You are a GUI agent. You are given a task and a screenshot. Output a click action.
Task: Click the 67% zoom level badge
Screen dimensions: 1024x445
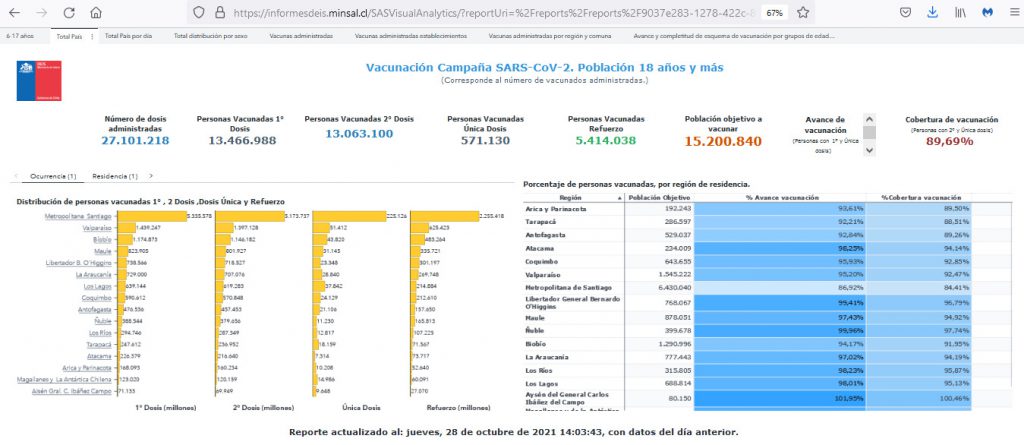[775, 12]
